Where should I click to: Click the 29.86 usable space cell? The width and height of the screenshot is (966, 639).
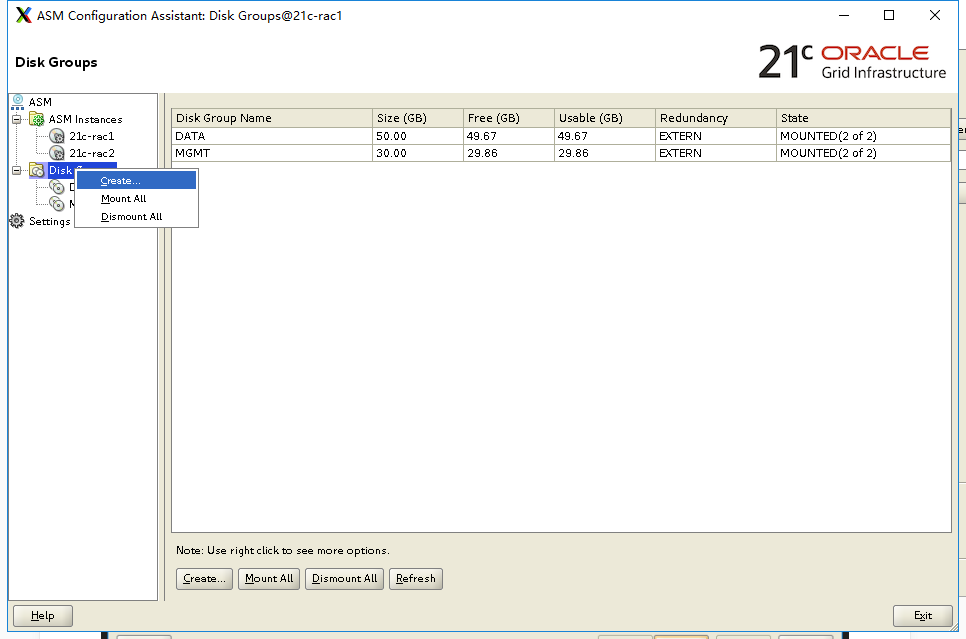[x=605, y=153]
